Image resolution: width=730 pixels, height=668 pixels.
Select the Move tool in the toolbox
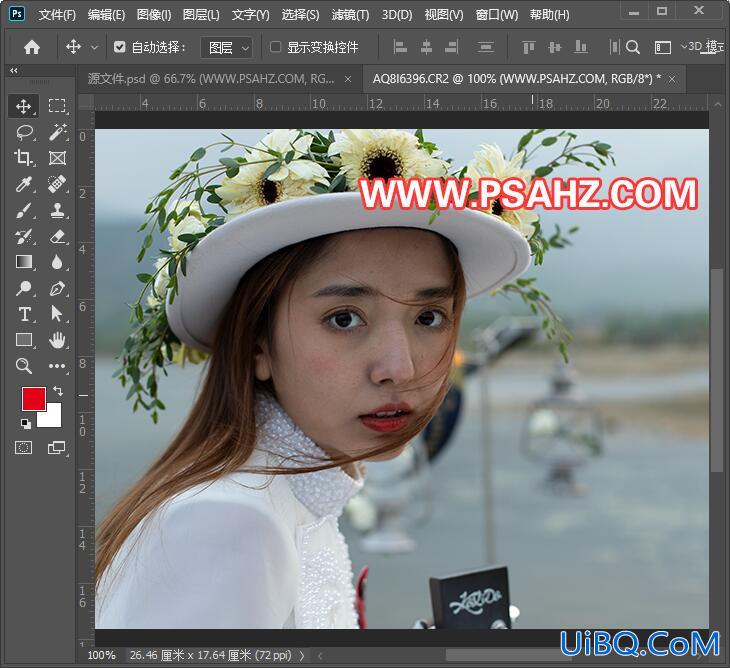23,106
